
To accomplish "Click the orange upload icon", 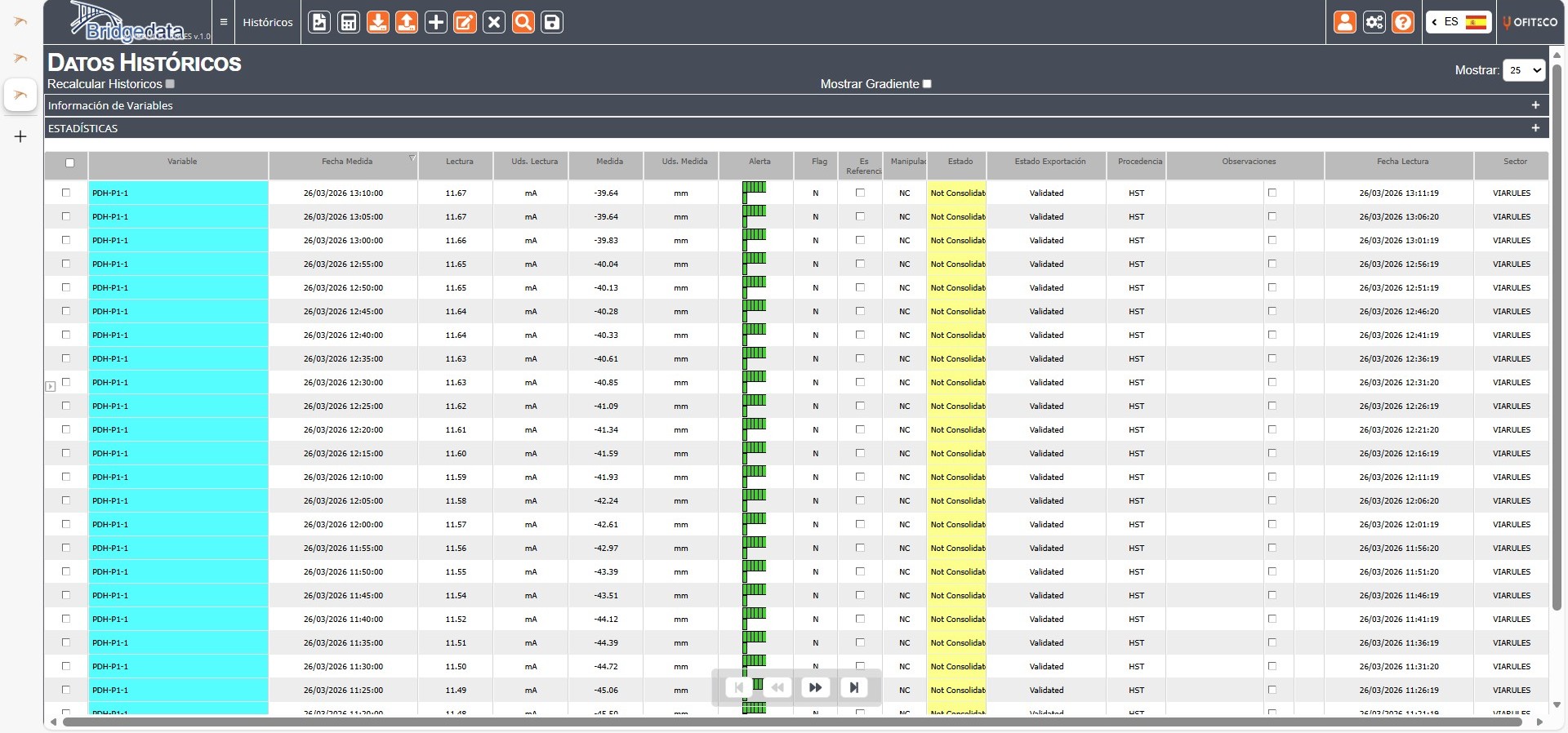I will [407, 22].
